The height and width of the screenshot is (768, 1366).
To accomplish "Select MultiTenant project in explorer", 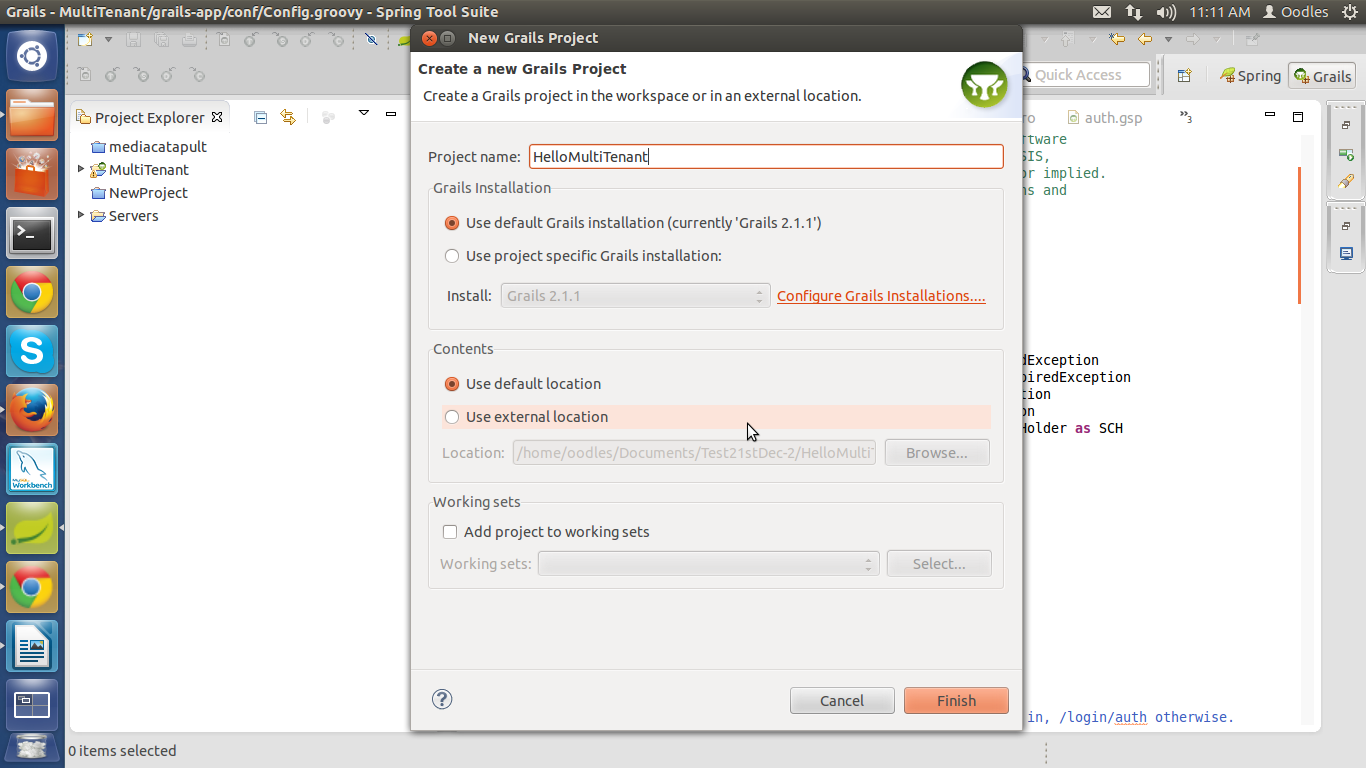I will (x=149, y=169).
